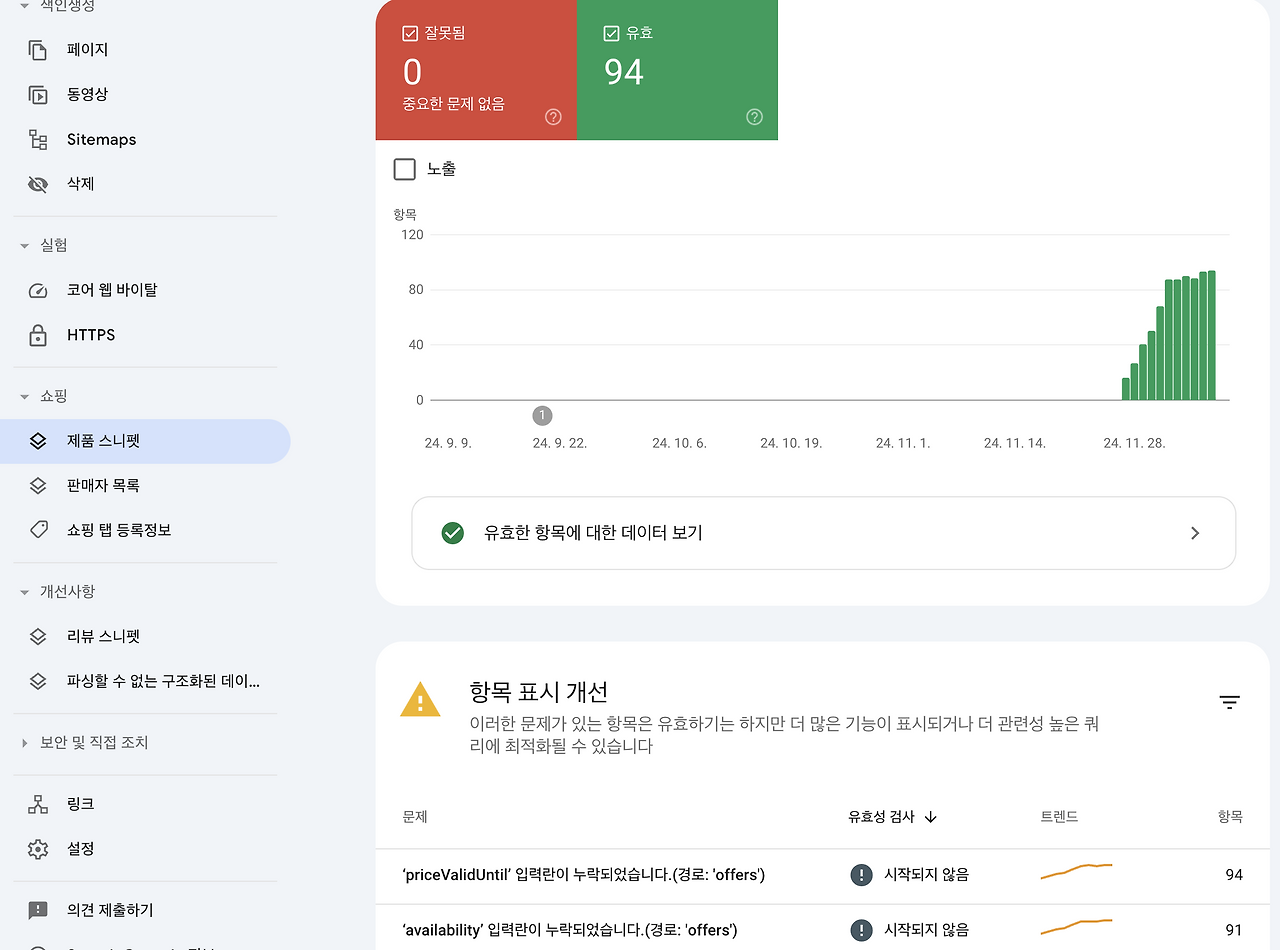Click the item count 91
The height and width of the screenshot is (950, 1280).
pos(1234,930)
